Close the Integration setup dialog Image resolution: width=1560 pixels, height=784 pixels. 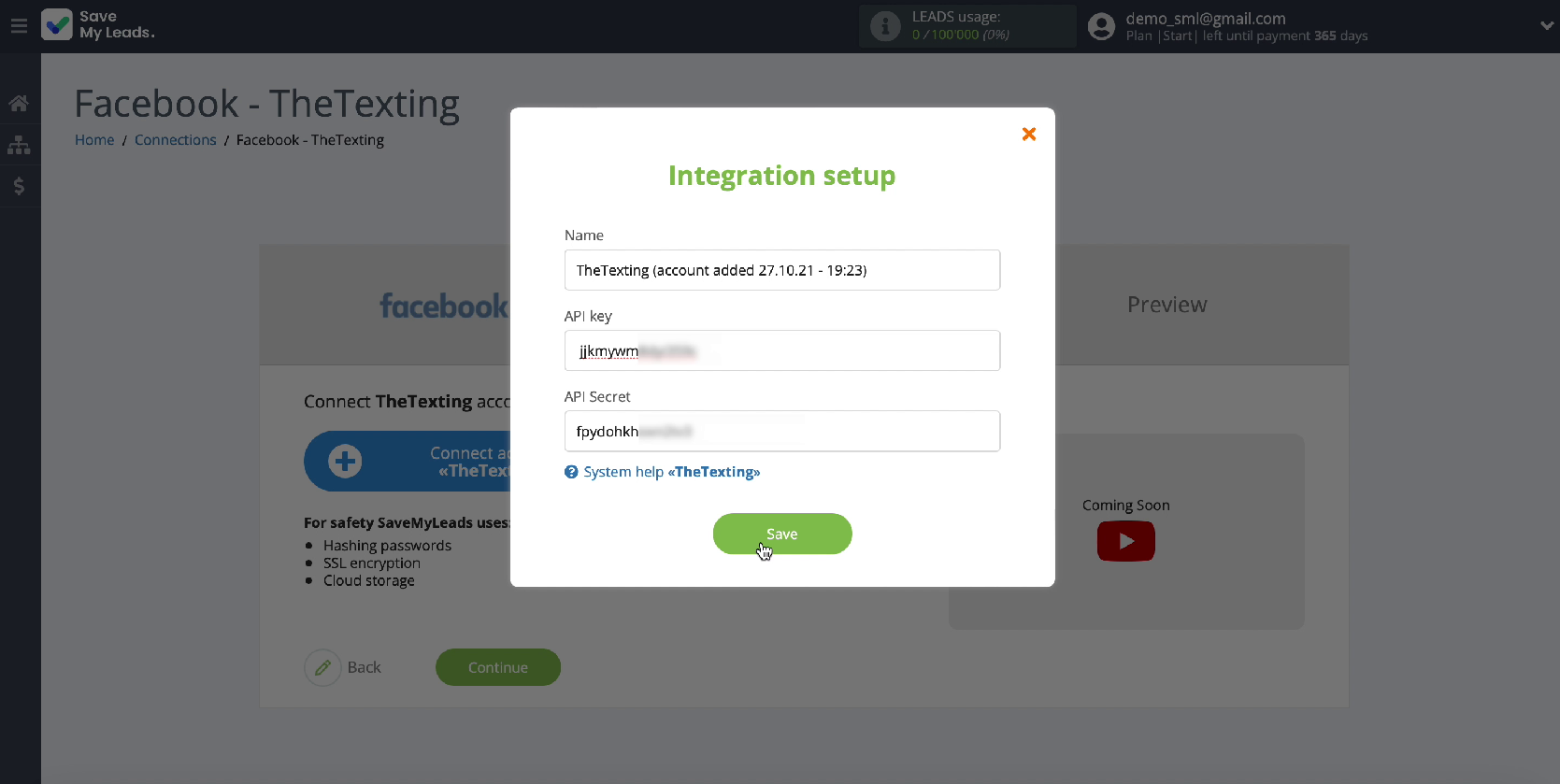click(1029, 134)
